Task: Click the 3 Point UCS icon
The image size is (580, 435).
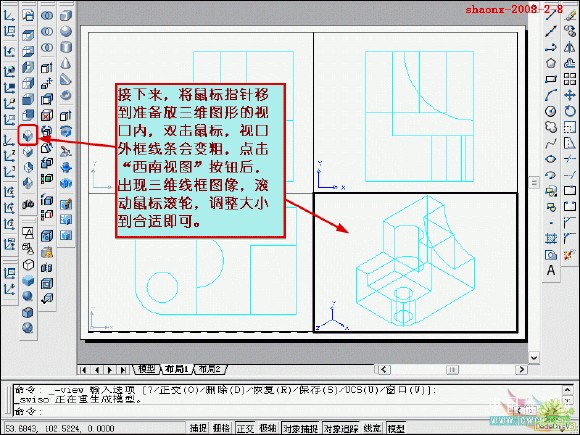Action: click(9, 172)
